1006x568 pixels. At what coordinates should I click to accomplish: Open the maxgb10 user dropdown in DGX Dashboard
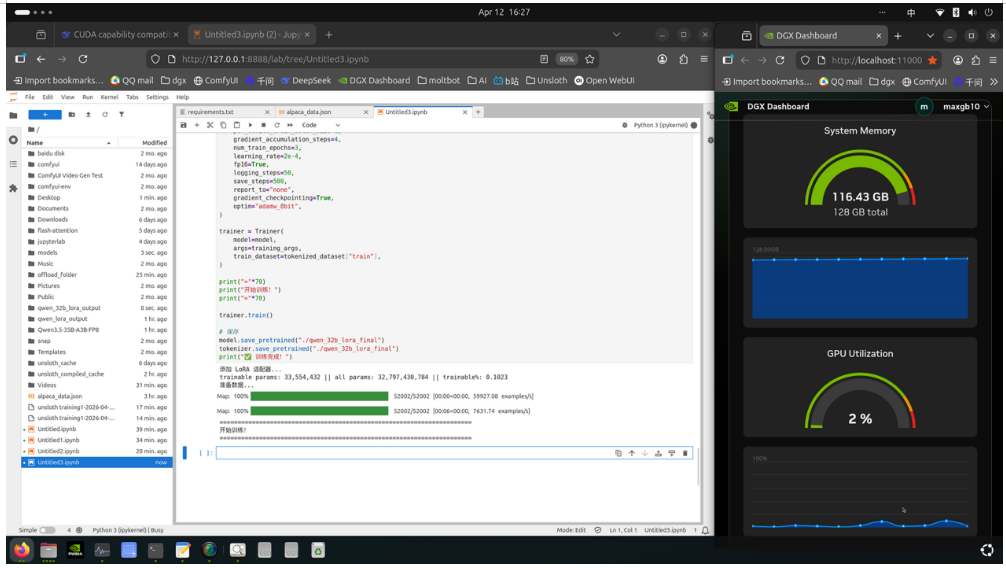966,107
